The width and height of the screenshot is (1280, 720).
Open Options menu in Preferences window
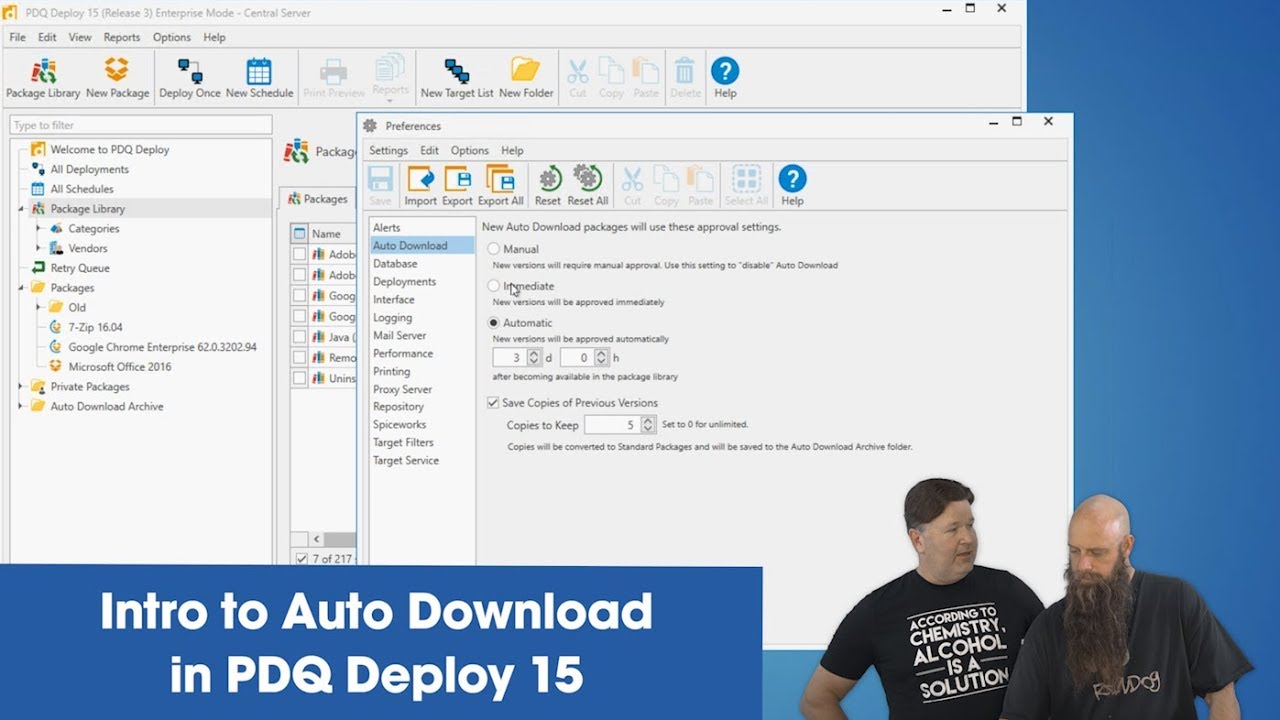469,150
